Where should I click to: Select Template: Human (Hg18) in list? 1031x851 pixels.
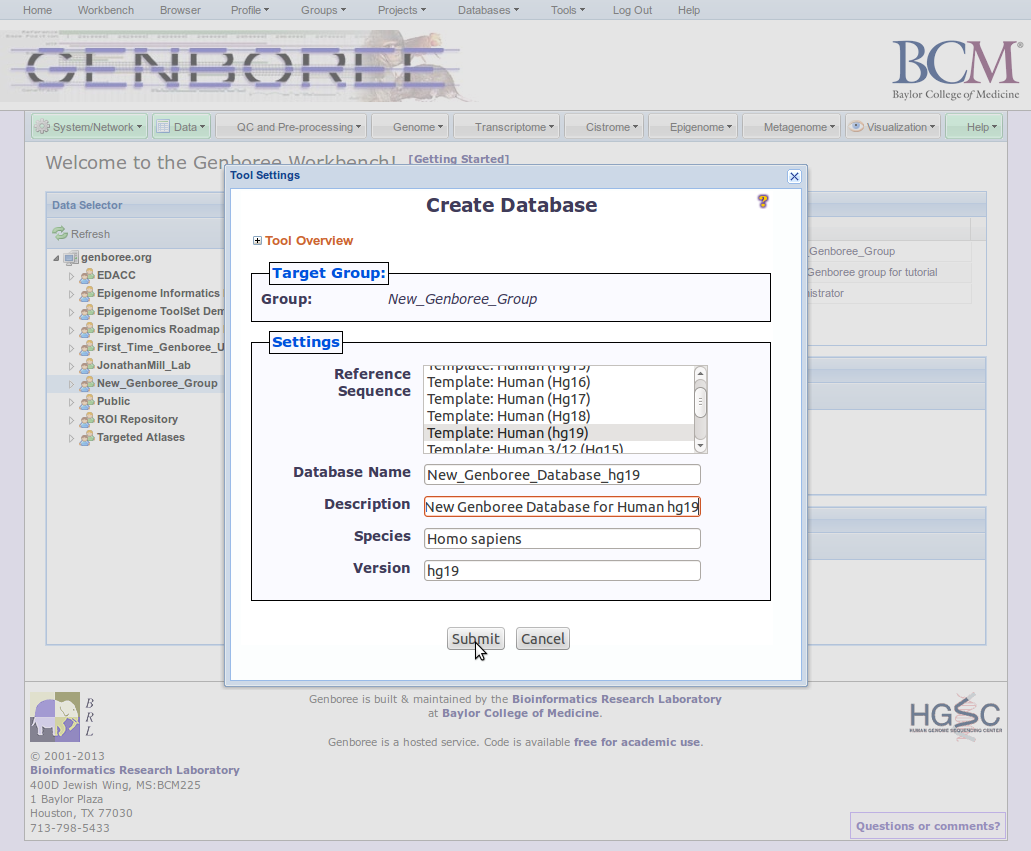[508, 416]
